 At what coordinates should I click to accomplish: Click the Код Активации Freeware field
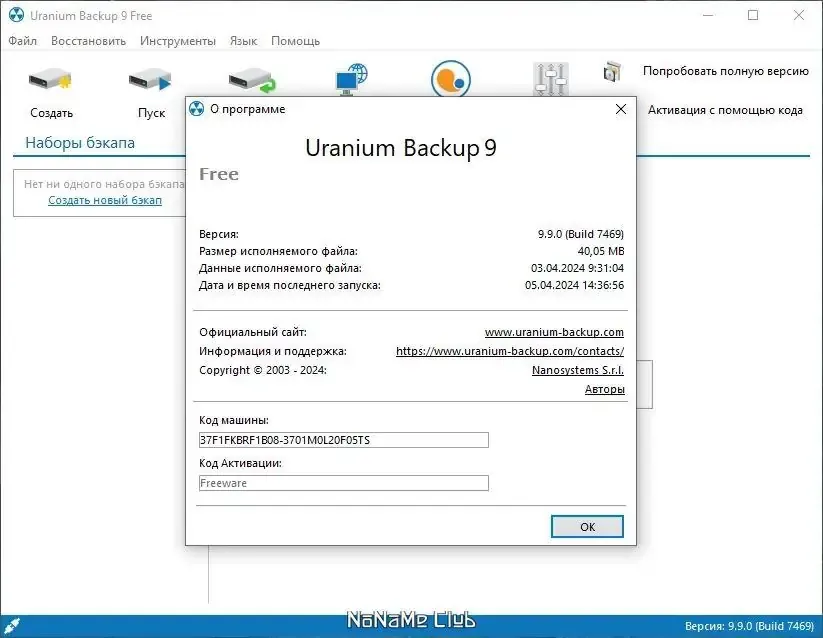click(x=344, y=483)
